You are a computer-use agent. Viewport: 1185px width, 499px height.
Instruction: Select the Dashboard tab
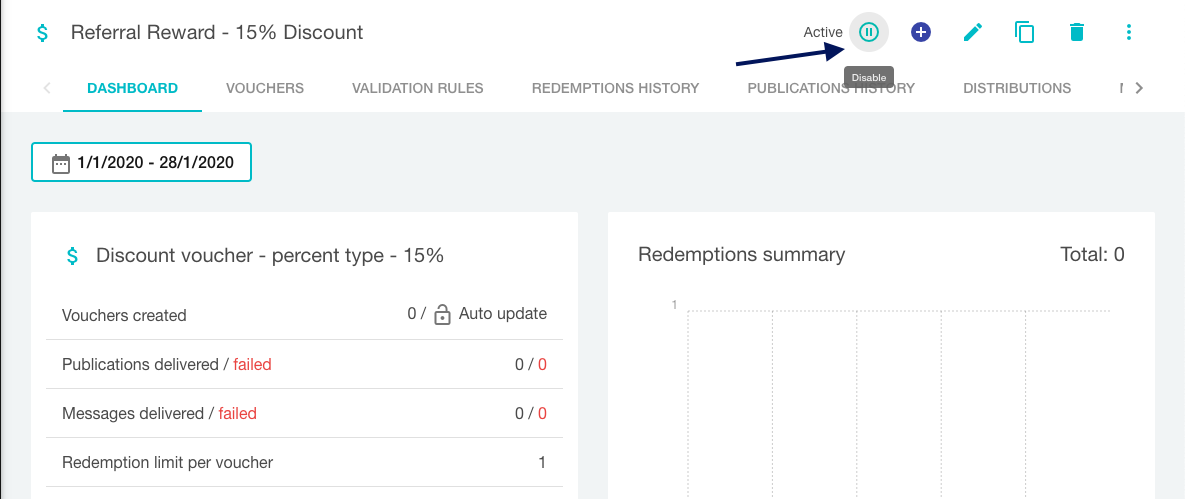point(132,88)
